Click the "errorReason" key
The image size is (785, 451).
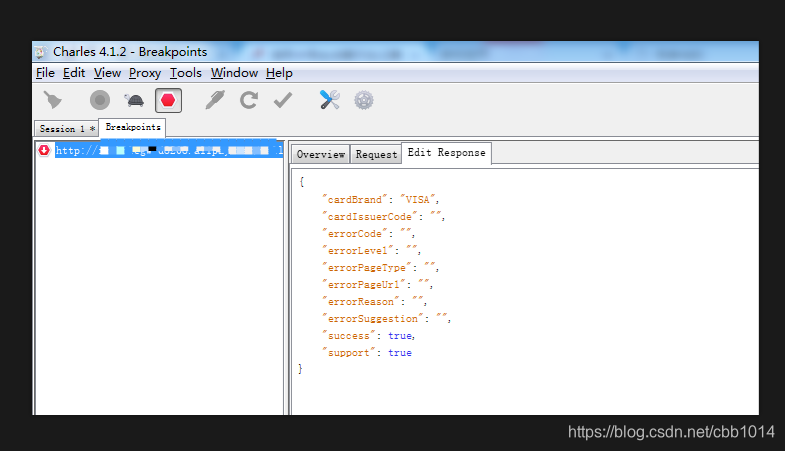click(x=361, y=302)
